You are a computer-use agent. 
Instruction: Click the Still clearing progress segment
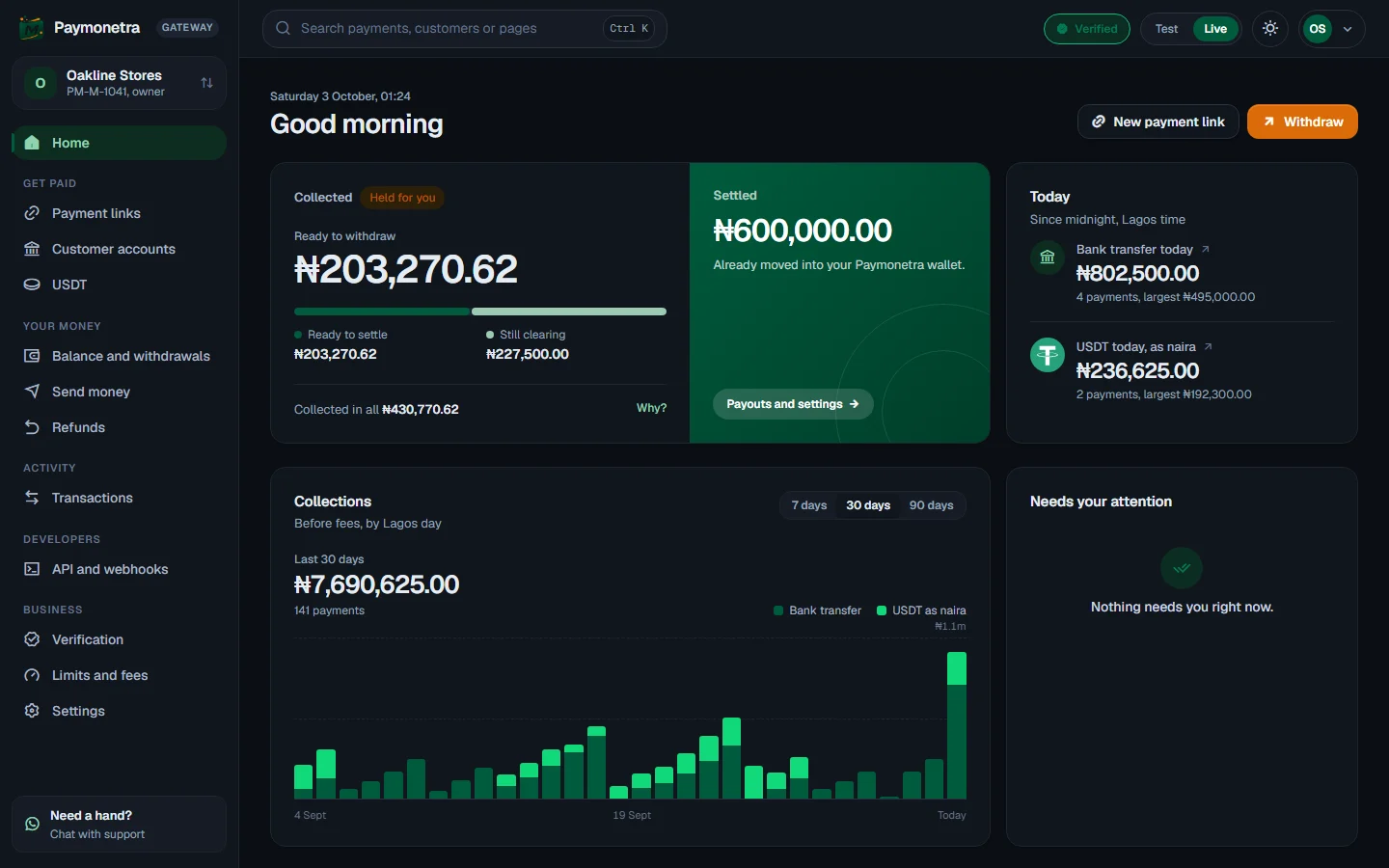tap(569, 312)
